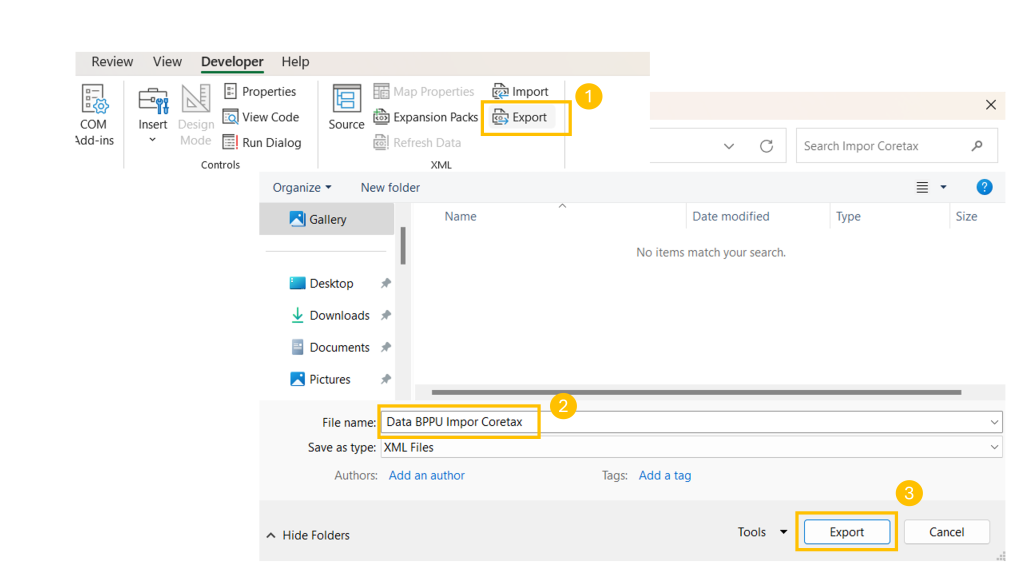
Task: Expand the Save as type dropdown
Action: pyautogui.click(x=994, y=447)
